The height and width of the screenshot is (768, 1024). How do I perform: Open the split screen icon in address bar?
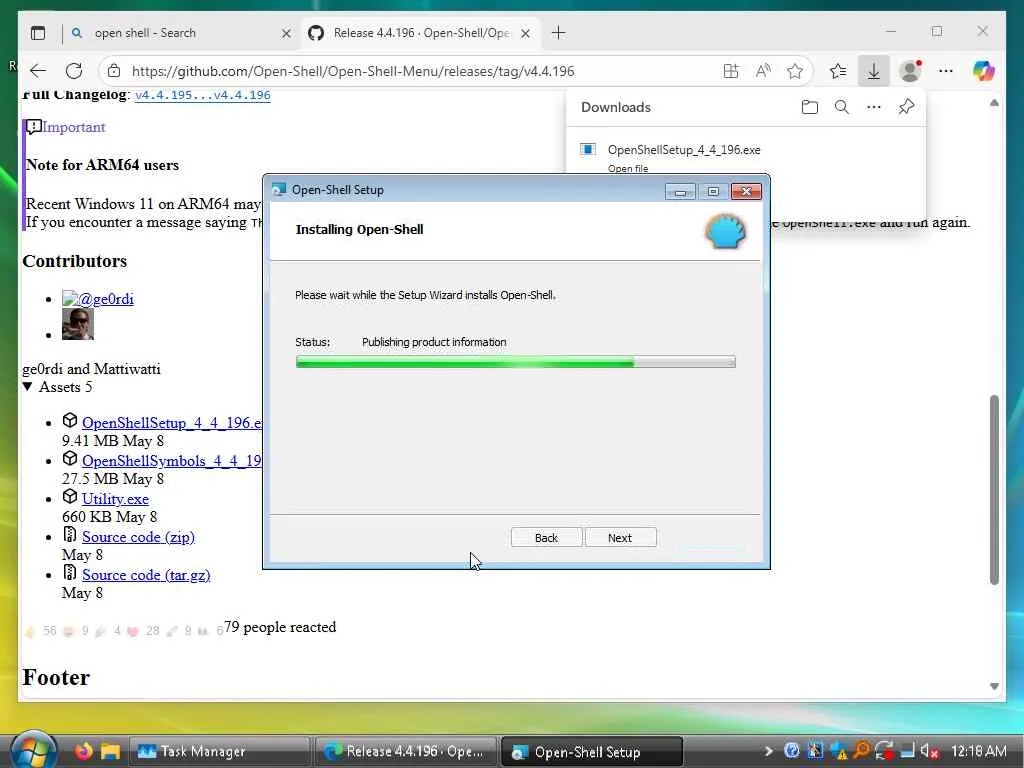click(731, 71)
